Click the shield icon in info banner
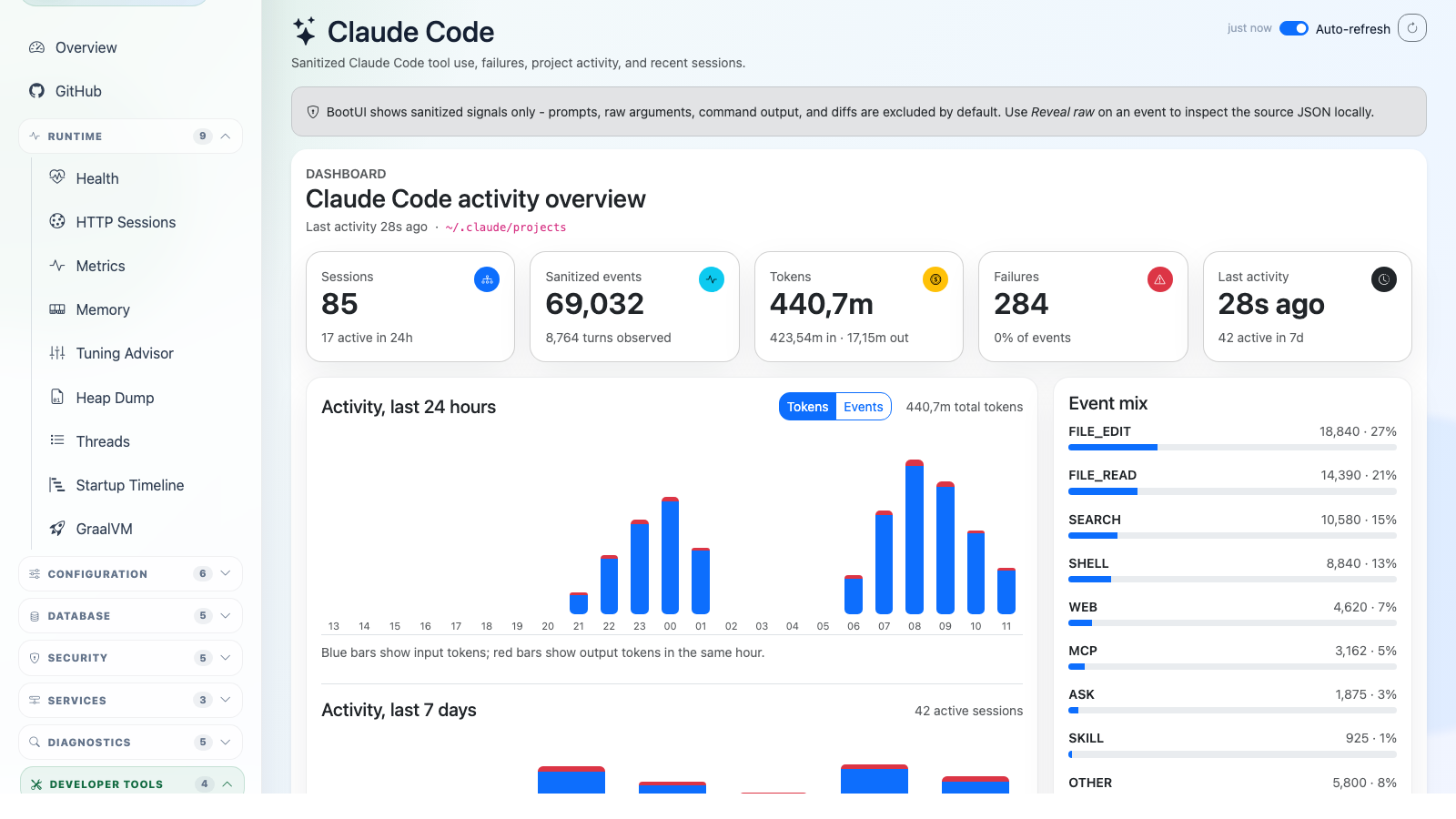 (x=313, y=112)
